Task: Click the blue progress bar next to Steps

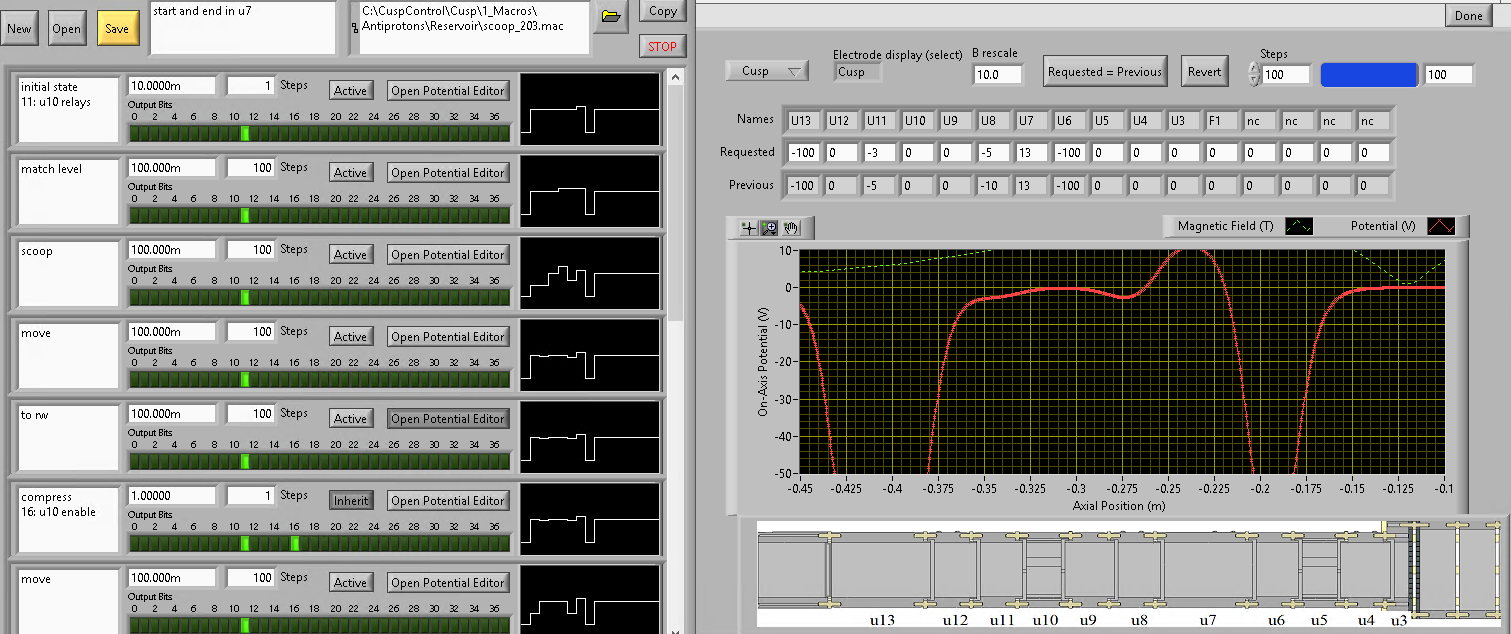Action: pos(1368,74)
